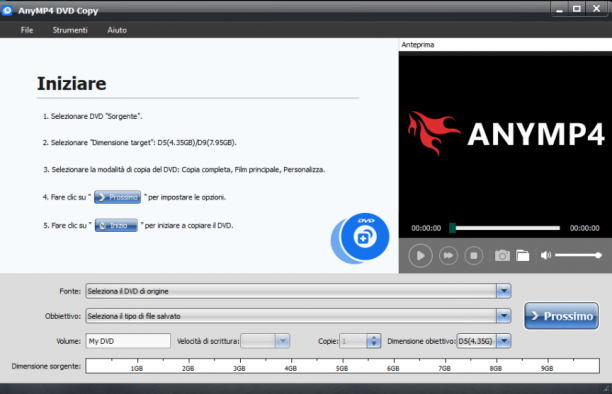The width and height of the screenshot is (612, 394).
Task: Click the blue DVD copy disc icon
Action: click(x=360, y=238)
